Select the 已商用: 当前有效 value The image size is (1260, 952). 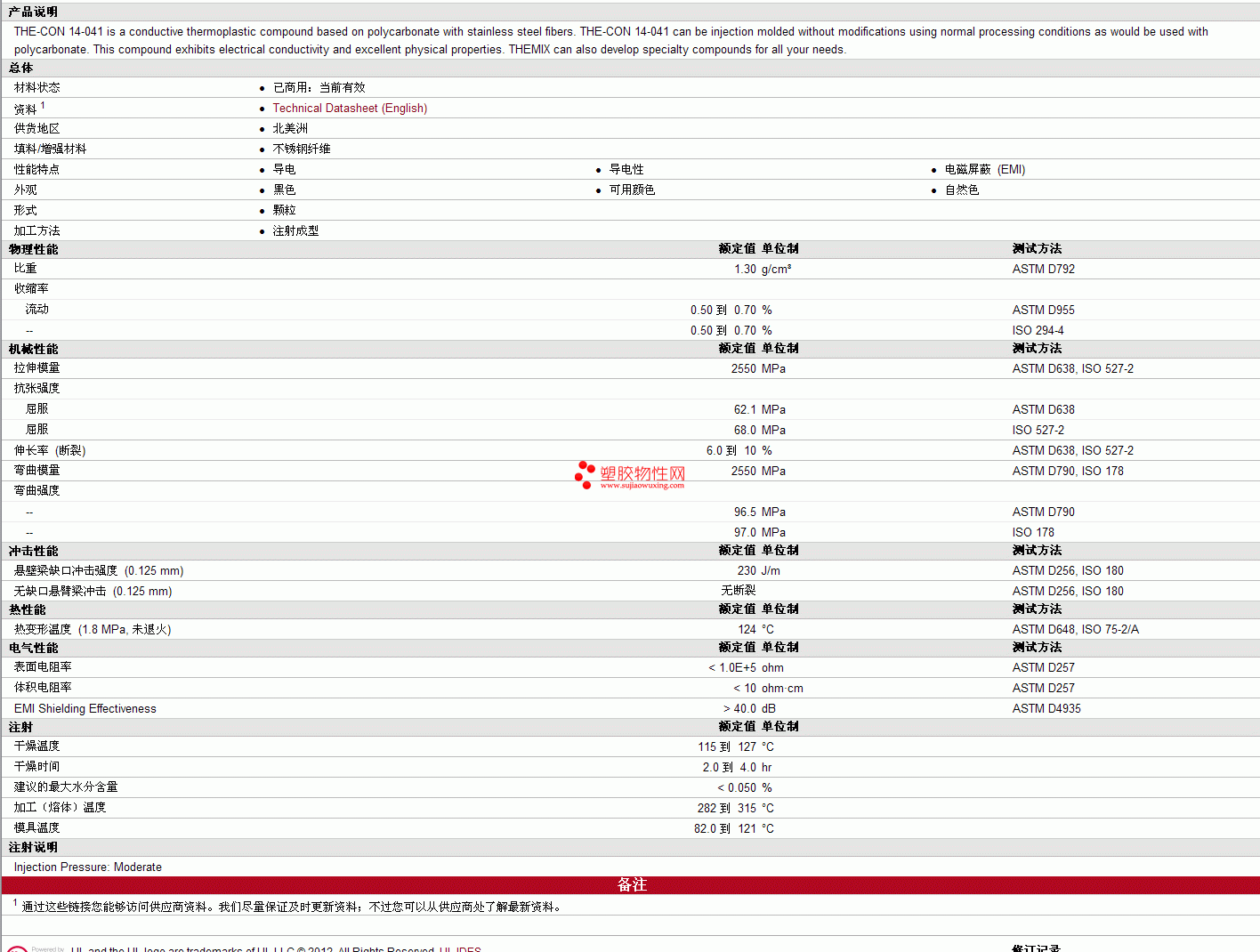click(319, 87)
